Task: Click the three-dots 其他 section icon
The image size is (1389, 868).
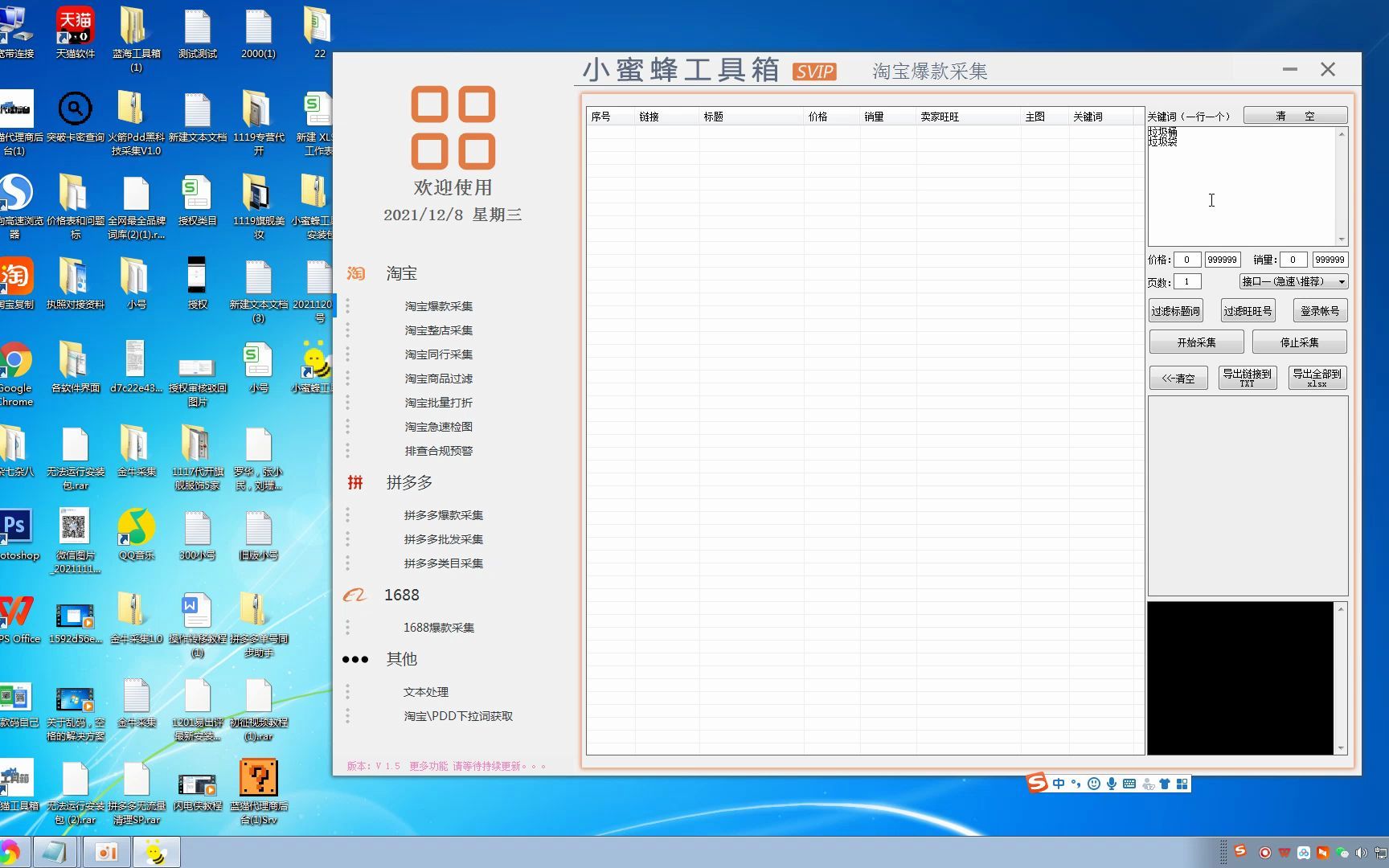Action: point(354,659)
